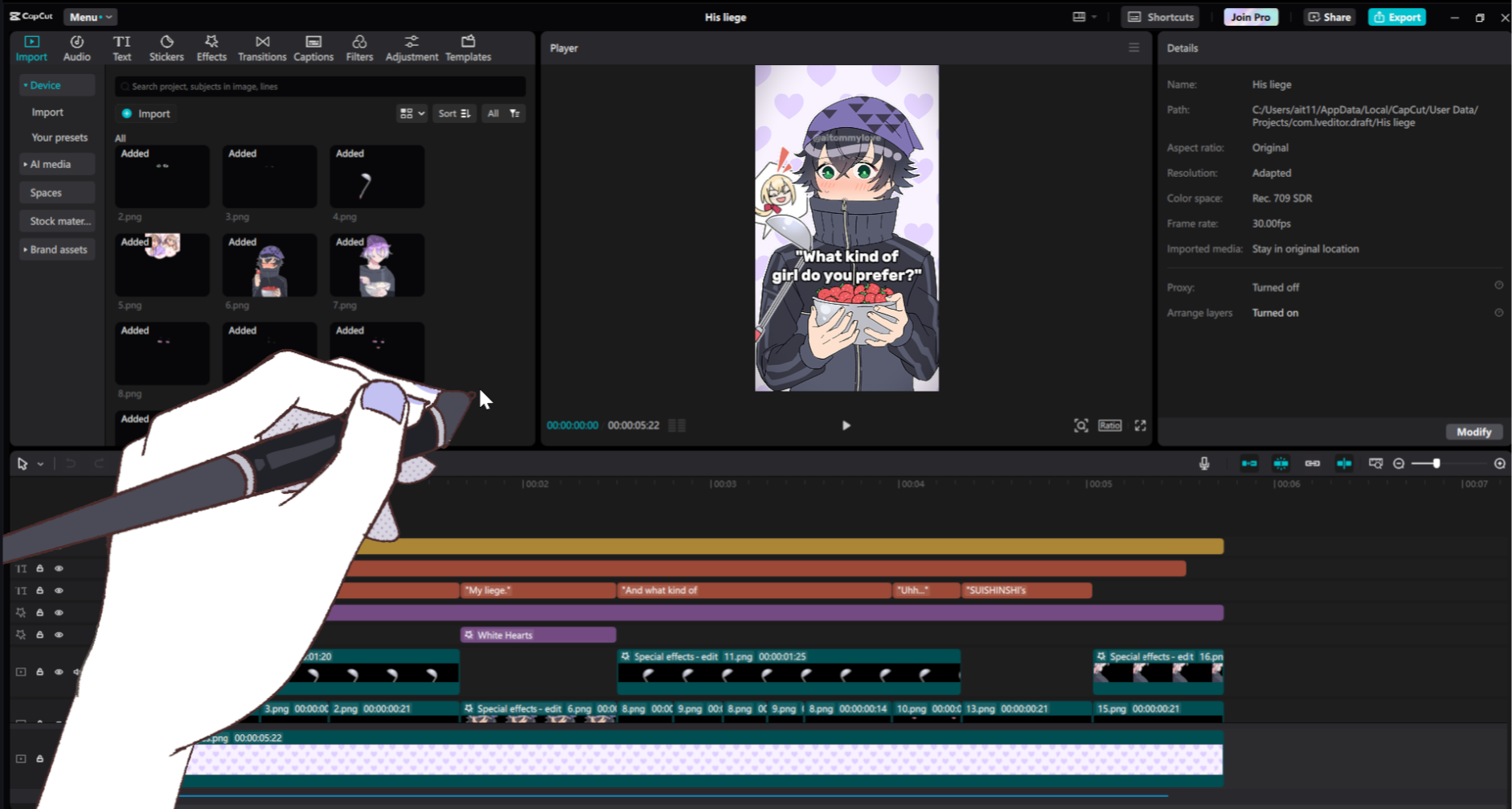Expand the AI media section

[x=57, y=164]
